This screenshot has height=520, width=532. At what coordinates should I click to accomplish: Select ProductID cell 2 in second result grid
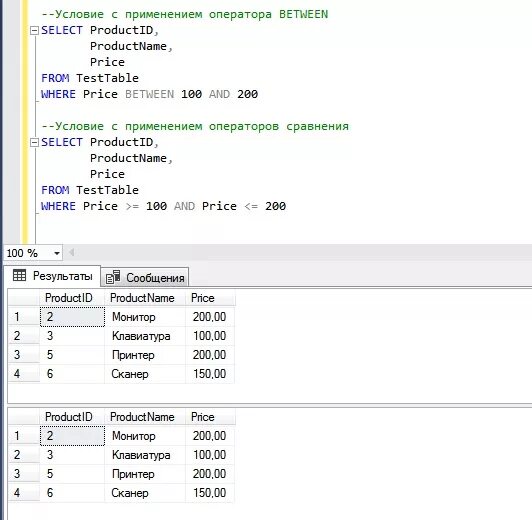pos(73,436)
